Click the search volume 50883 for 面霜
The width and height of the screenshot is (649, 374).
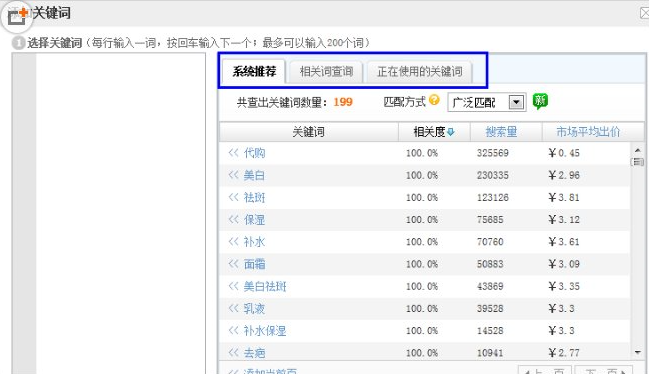tap(490, 264)
